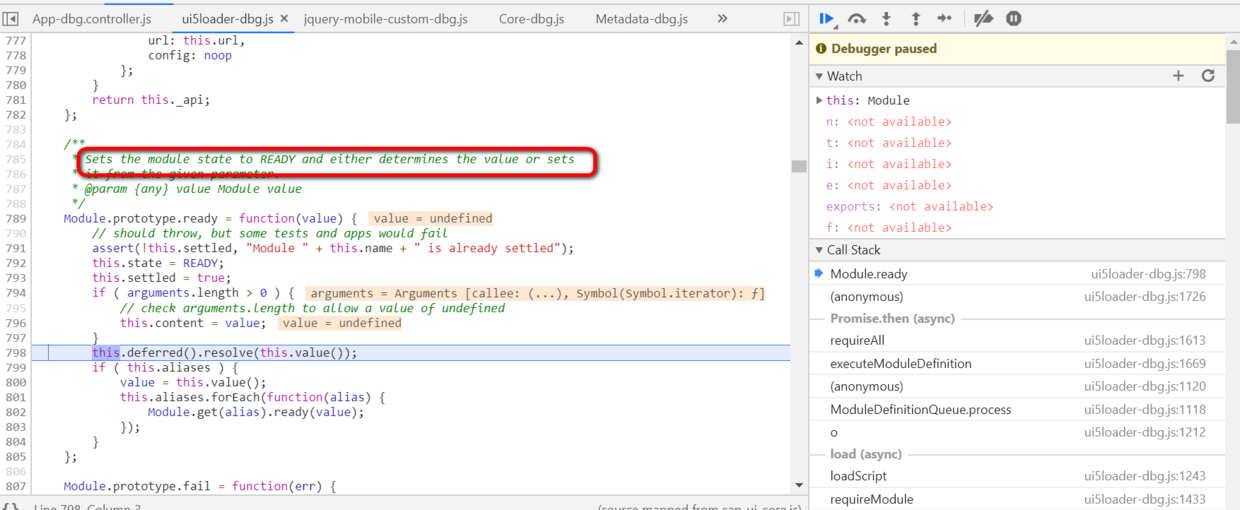Resume script execution with the play button
The image size is (1240, 510).
pos(827,18)
